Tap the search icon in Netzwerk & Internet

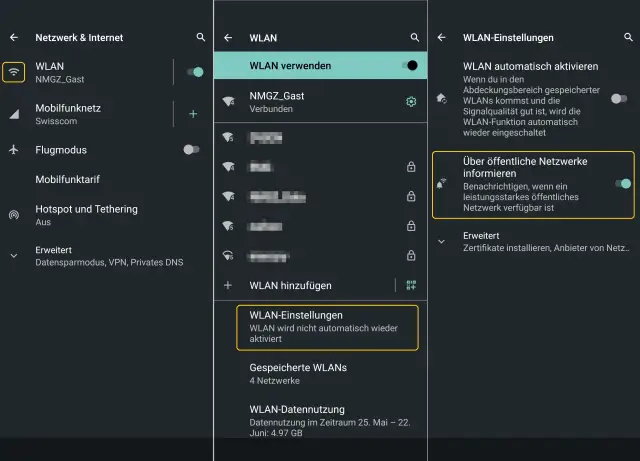200,38
